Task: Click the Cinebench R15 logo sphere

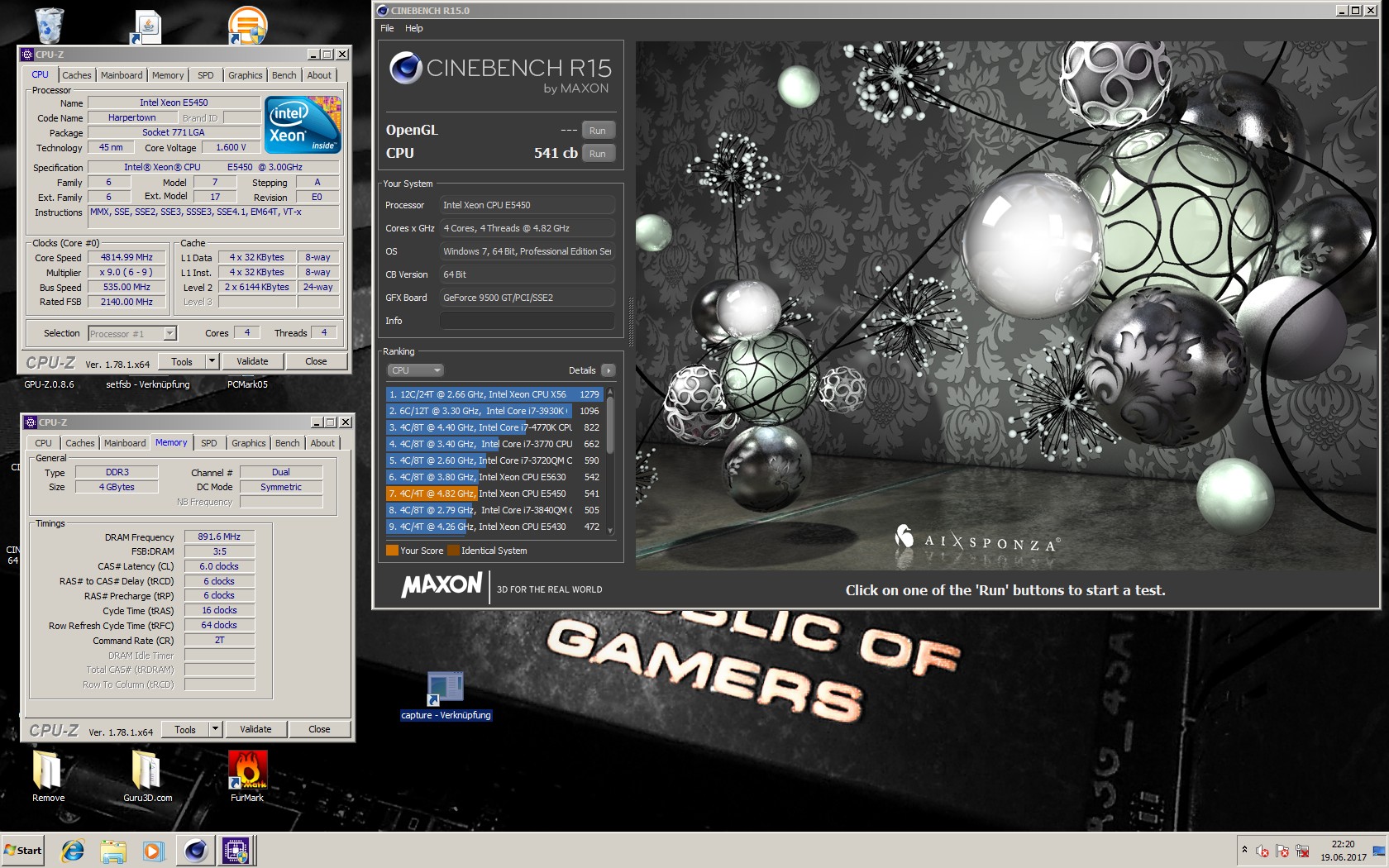Action: pos(406,68)
